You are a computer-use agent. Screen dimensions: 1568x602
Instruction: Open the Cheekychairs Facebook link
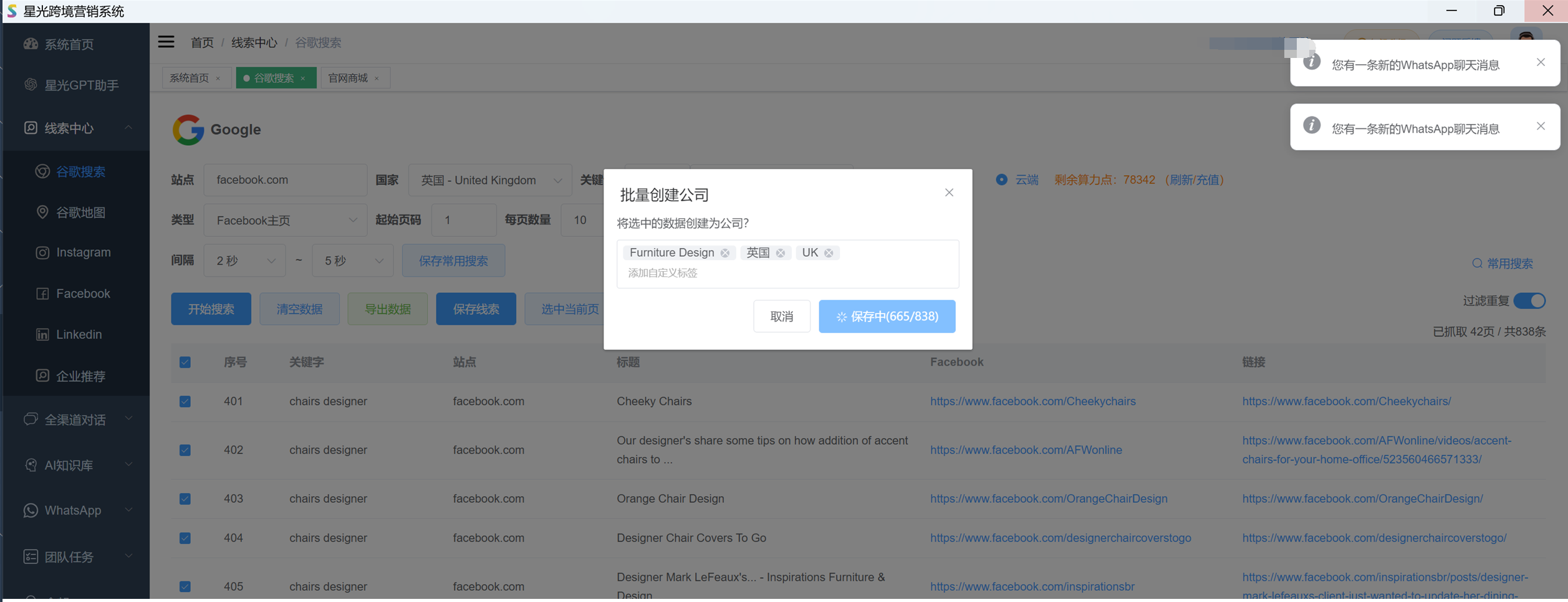tap(1032, 401)
